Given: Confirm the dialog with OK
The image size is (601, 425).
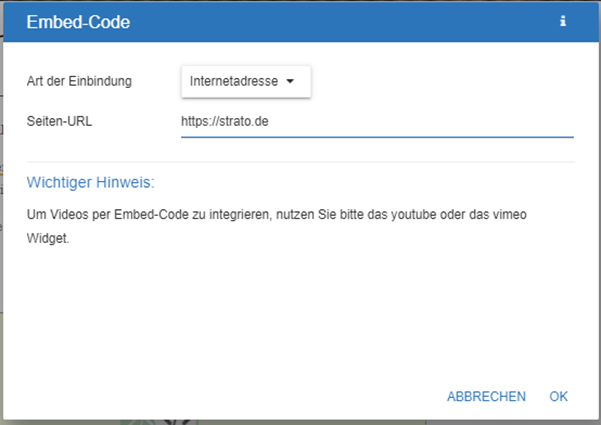Looking at the screenshot, I should [558, 397].
